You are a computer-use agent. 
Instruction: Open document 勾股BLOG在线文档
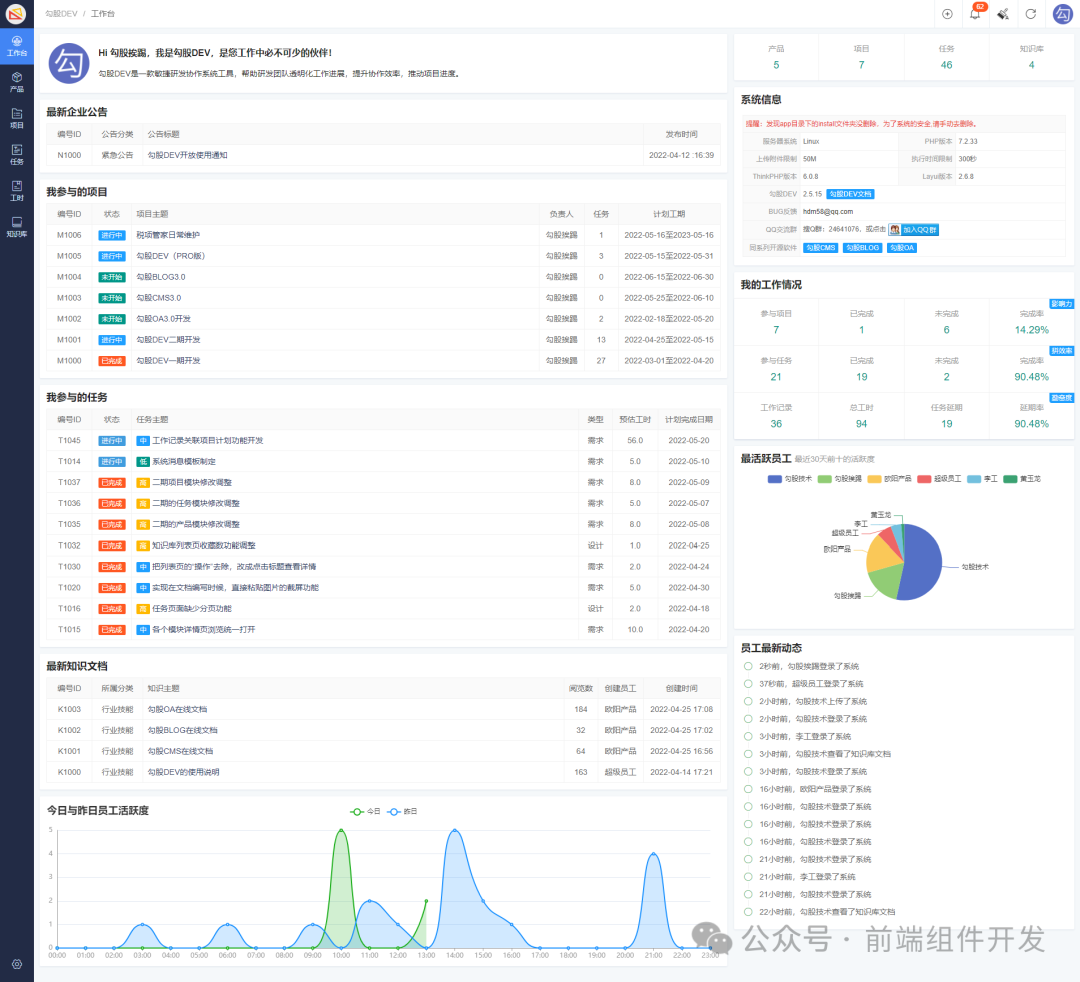pyautogui.click(x=182, y=731)
